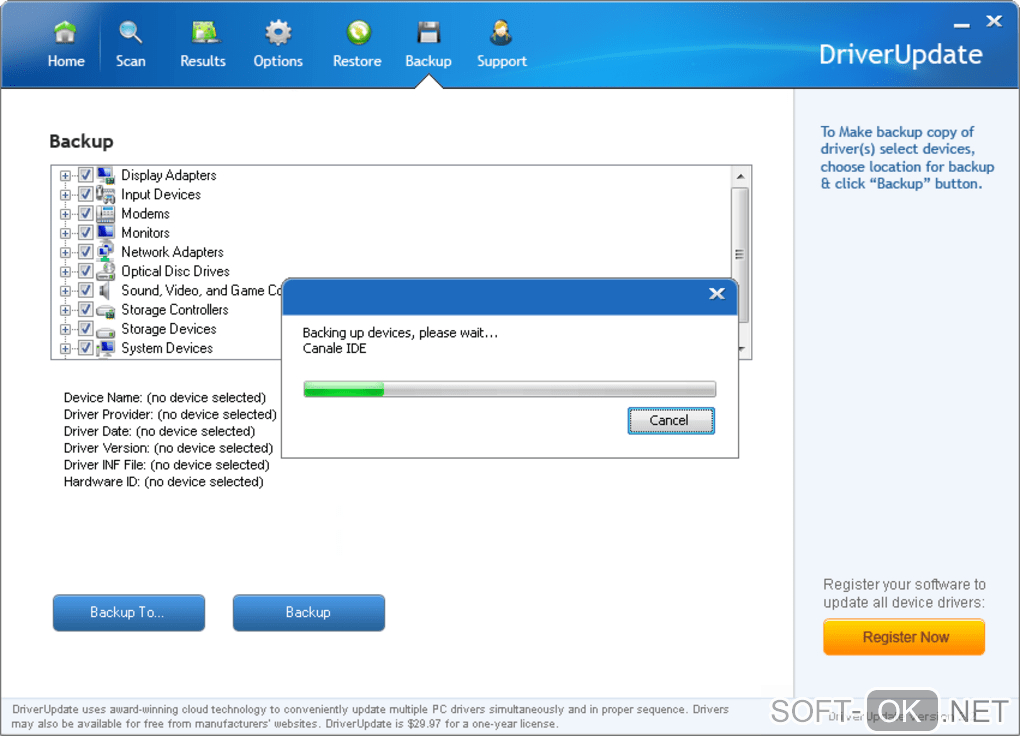This screenshot has width=1020, height=736.
Task: Expand the Modems tree node
Action: point(65,214)
